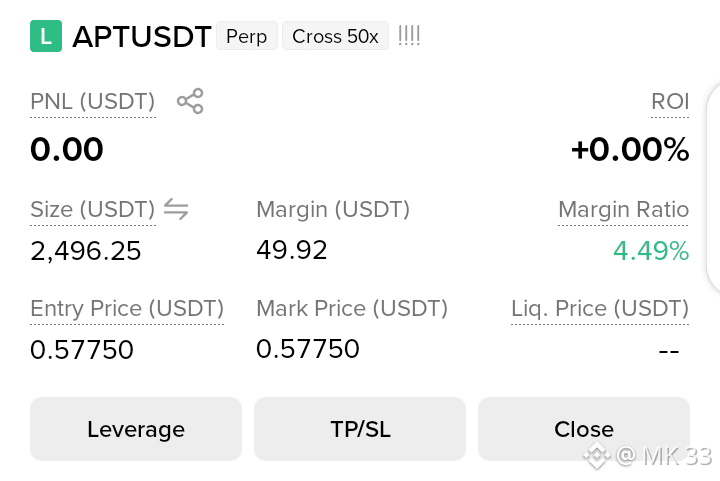Toggle size unit with the swap arrows icon
The image size is (720, 481).
pyautogui.click(x=176, y=209)
